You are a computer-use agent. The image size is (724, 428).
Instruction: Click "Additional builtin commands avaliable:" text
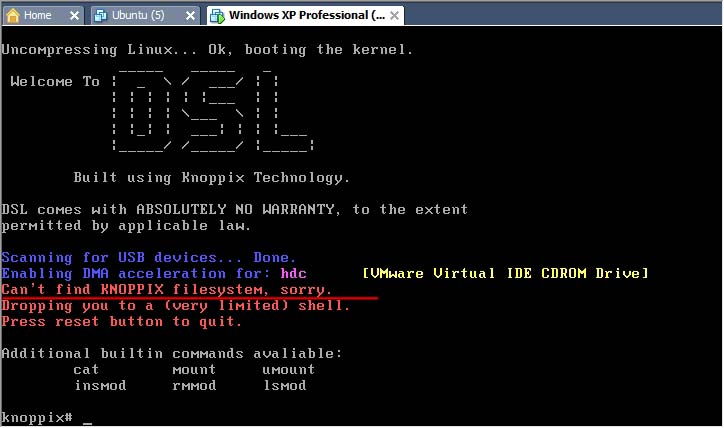click(x=172, y=353)
